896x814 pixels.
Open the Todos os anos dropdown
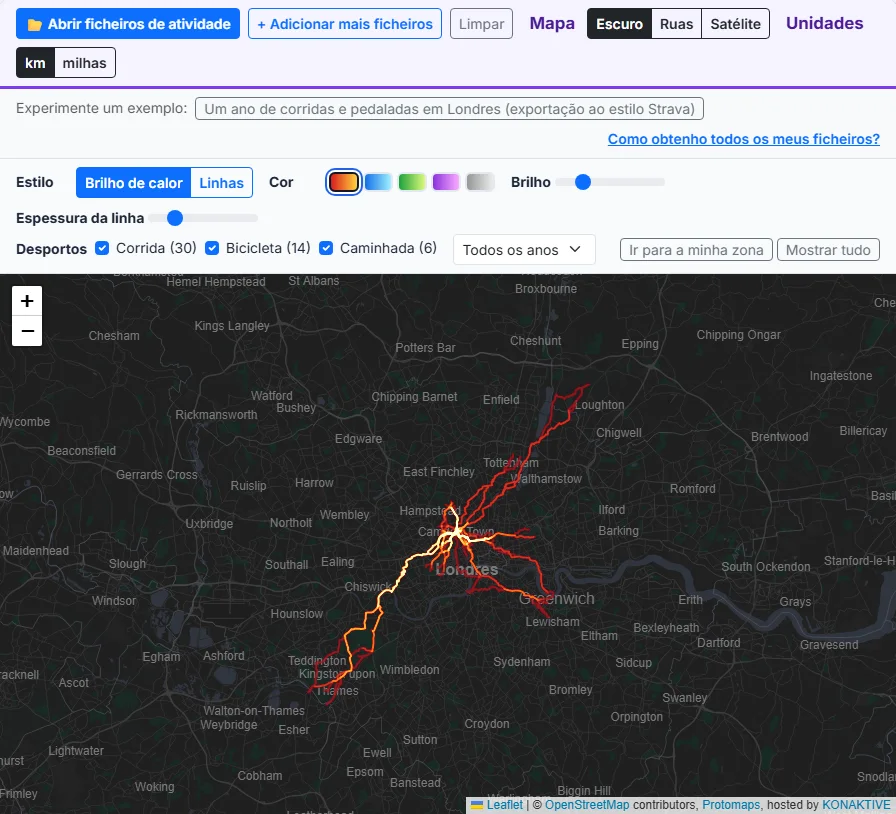tap(524, 250)
